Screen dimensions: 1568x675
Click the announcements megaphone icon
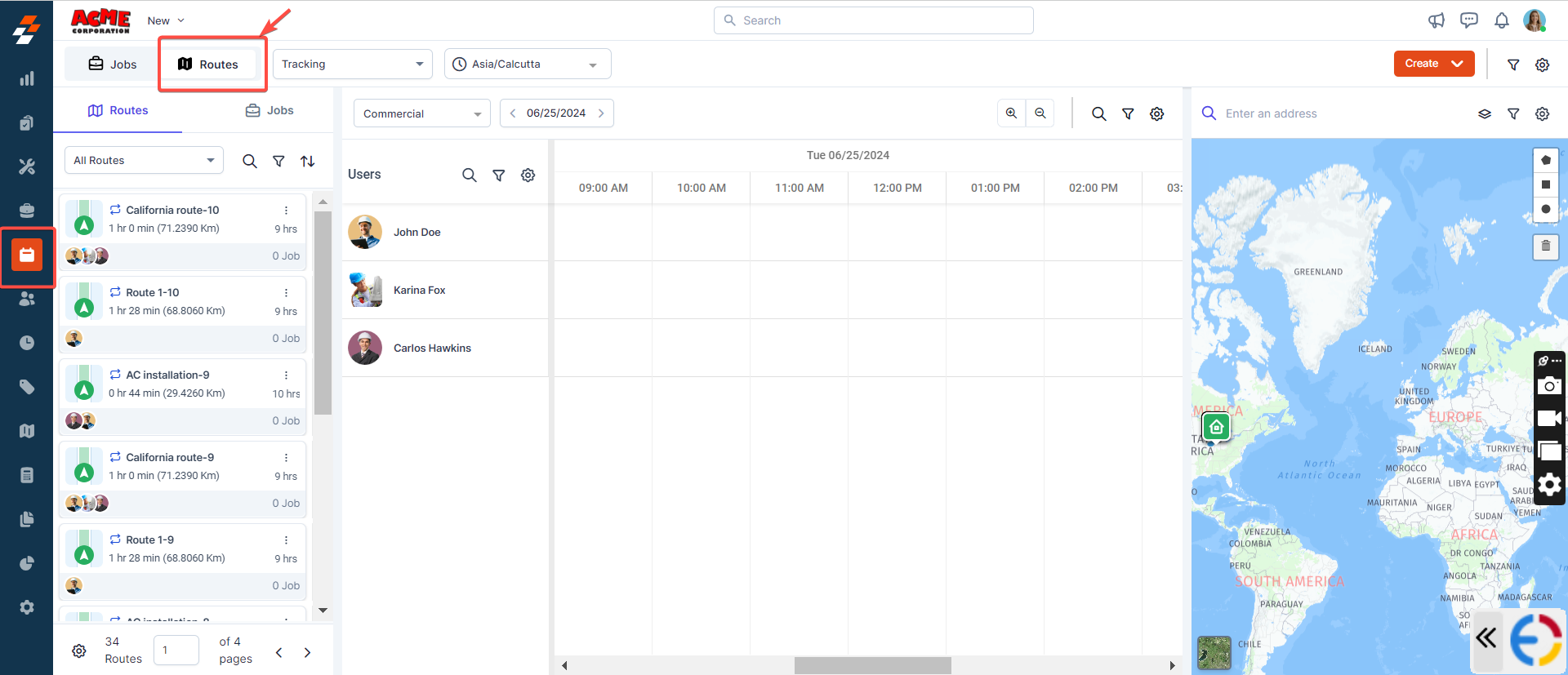coord(1436,20)
